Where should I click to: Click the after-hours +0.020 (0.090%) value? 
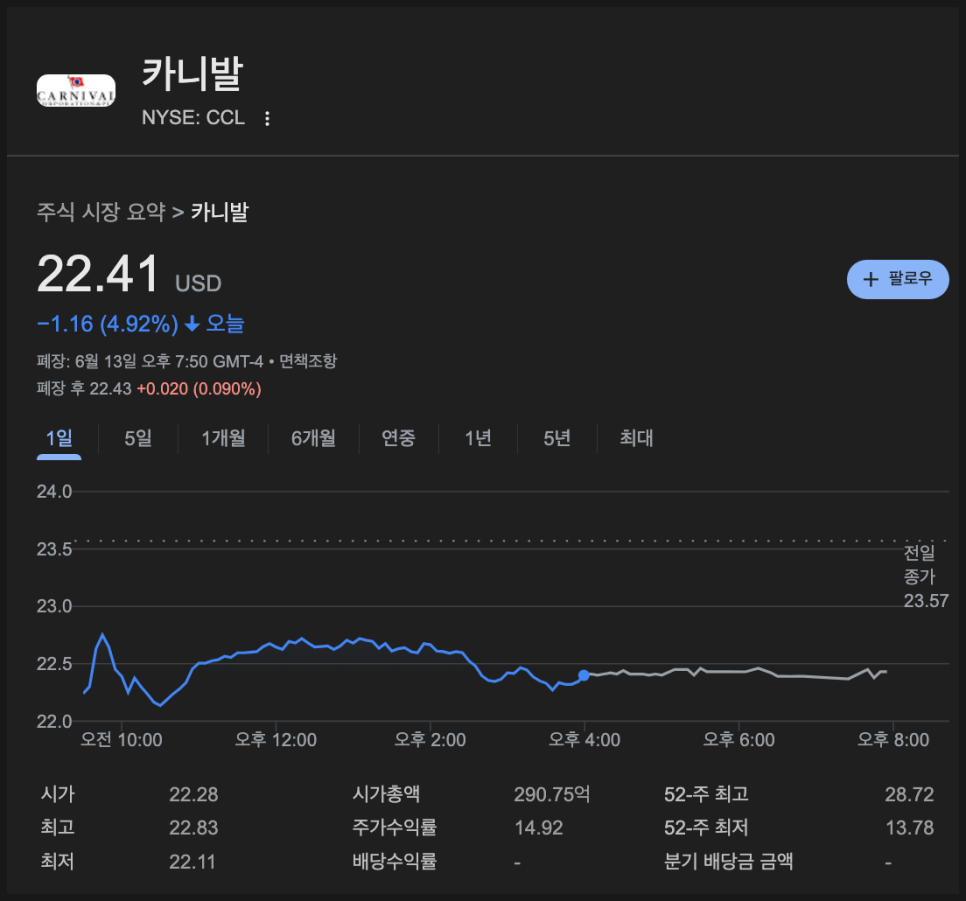tap(199, 389)
